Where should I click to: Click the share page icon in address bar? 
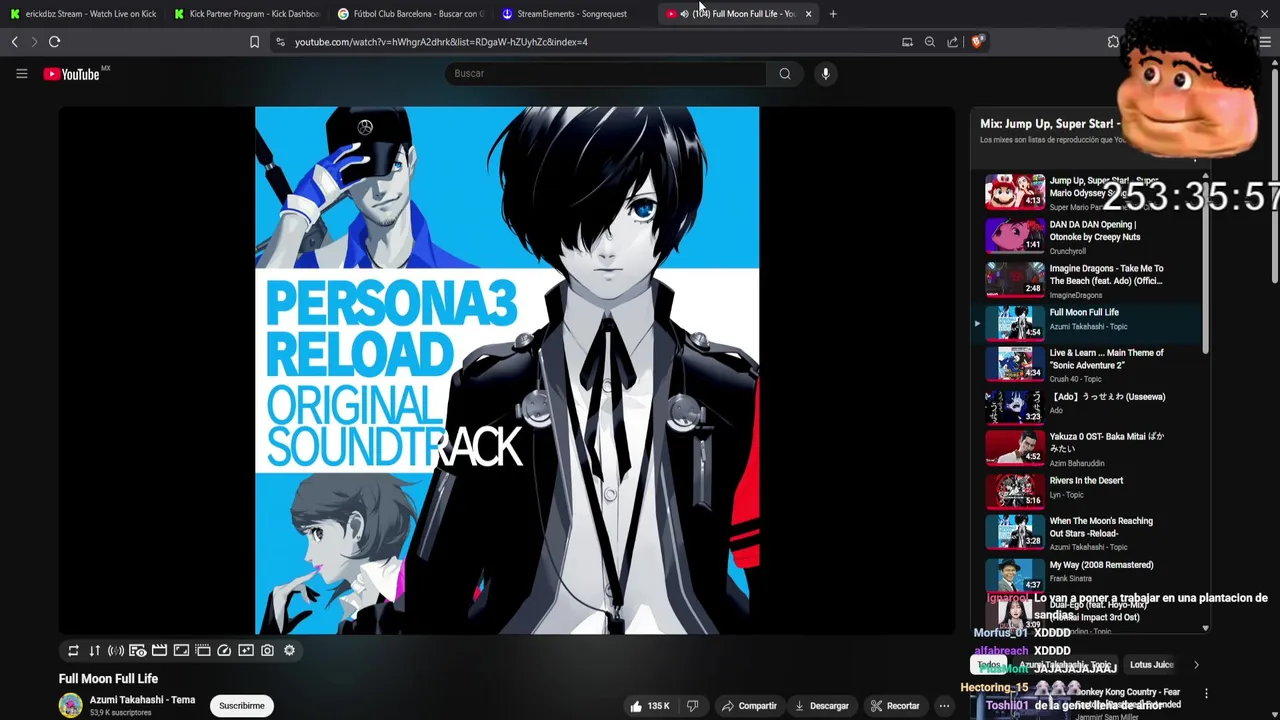coord(952,42)
